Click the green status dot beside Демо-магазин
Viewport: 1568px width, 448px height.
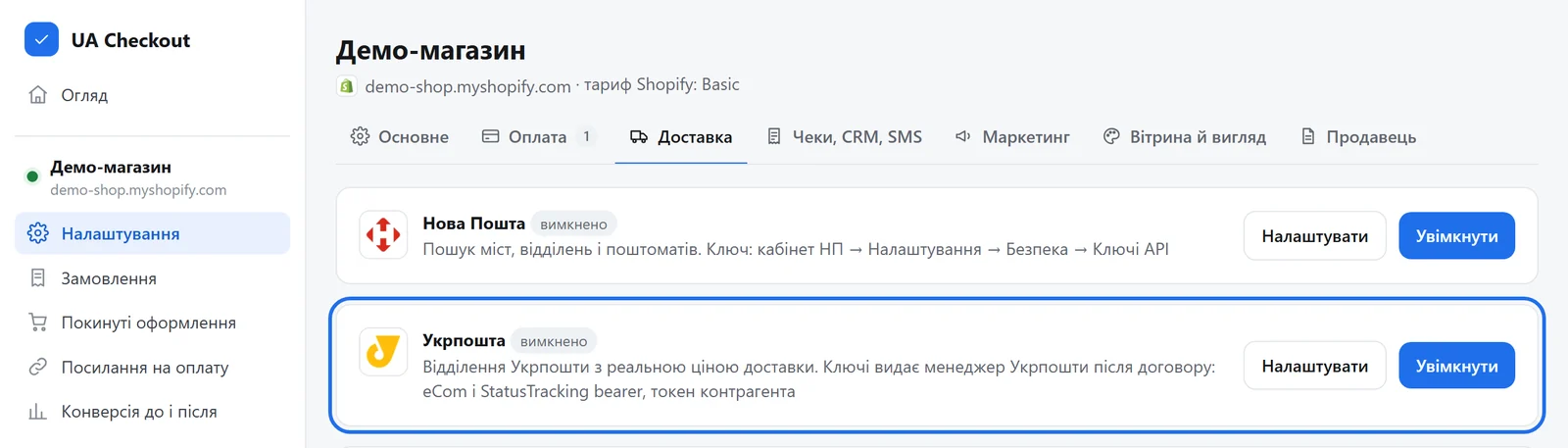32,176
